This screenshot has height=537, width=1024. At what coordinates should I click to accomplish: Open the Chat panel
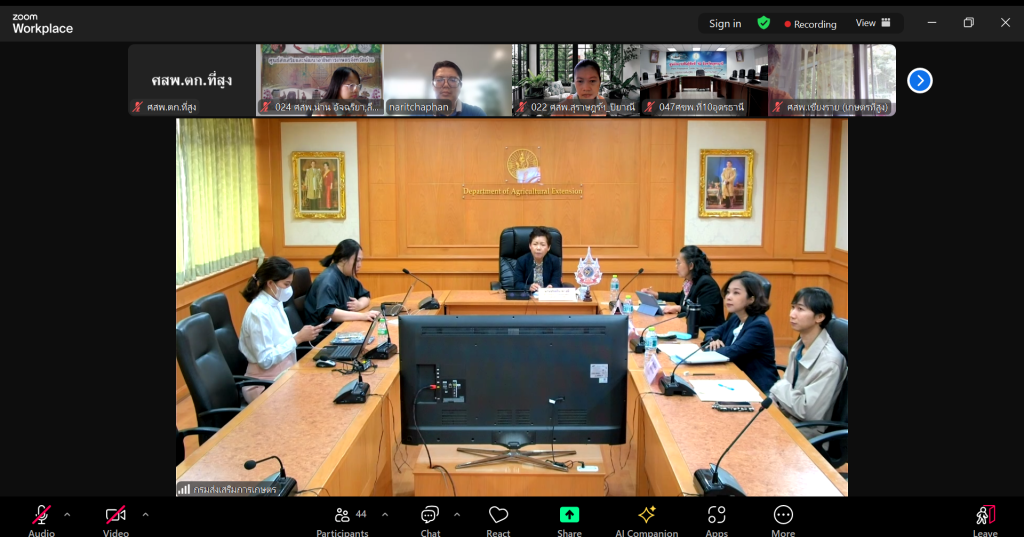pos(430,516)
